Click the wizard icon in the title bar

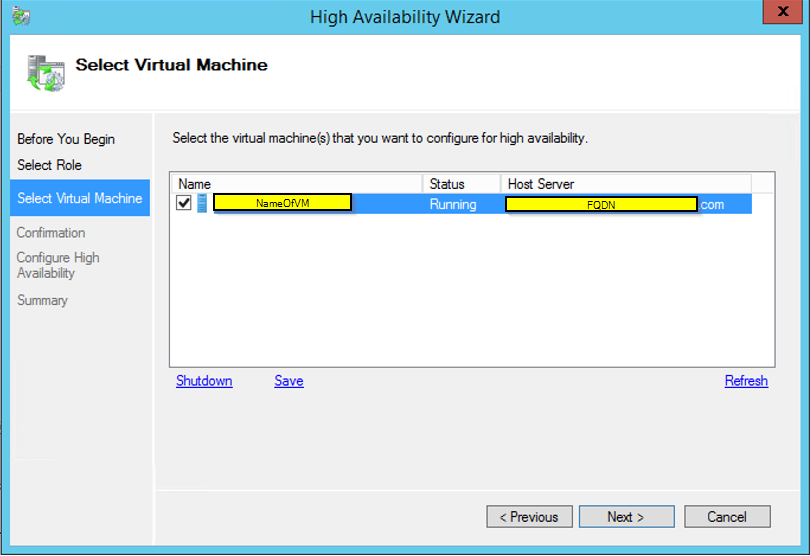click(x=21, y=17)
